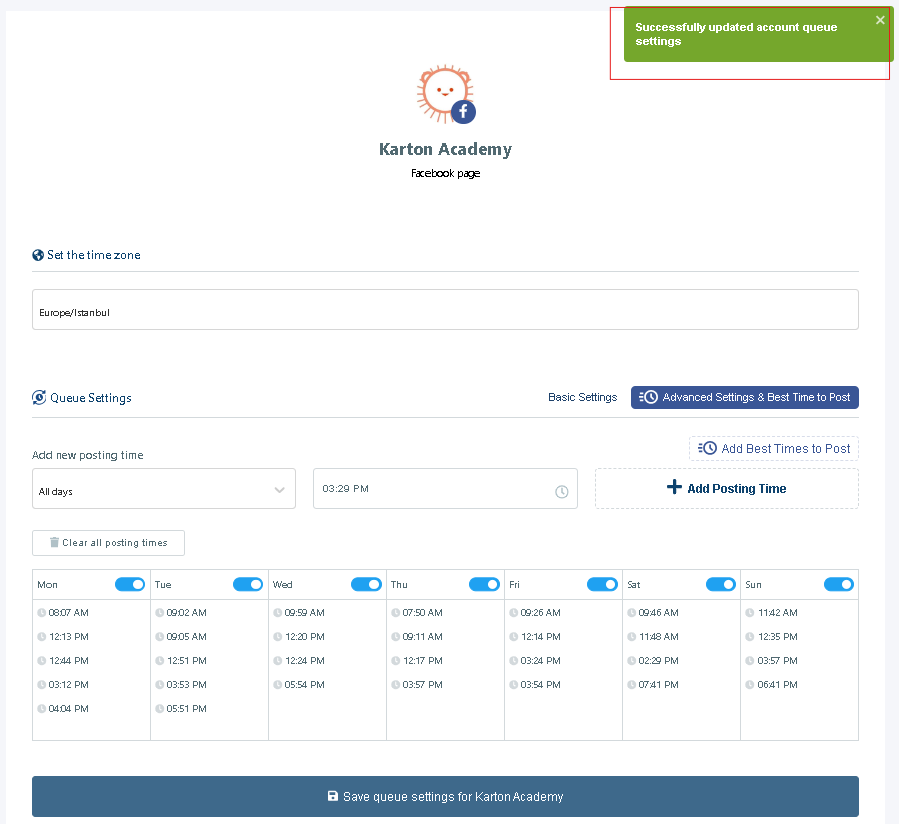Click clock icon next to Saturday 07:41 PM
The height and width of the screenshot is (824, 899).
632,685
